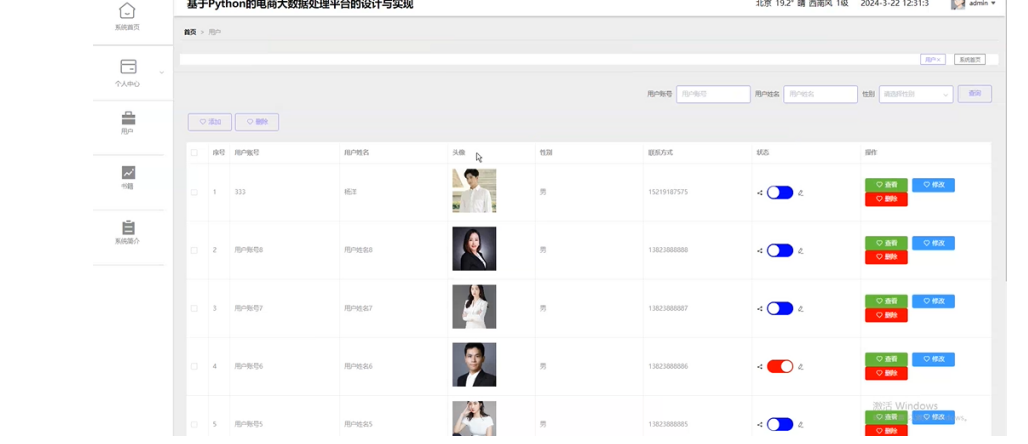This screenshot has width=1028, height=444.
Task: Focus the 用户账号 search input field
Action: [713, 94]
